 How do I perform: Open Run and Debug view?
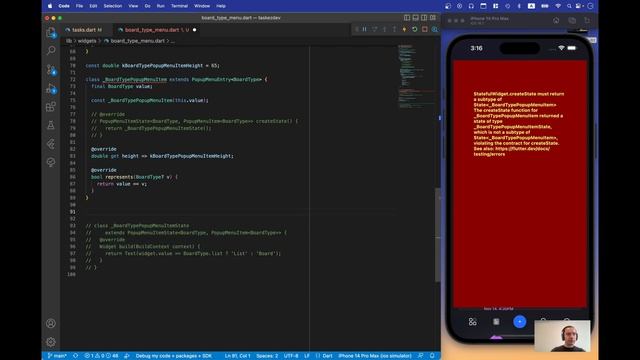point(51,88)
